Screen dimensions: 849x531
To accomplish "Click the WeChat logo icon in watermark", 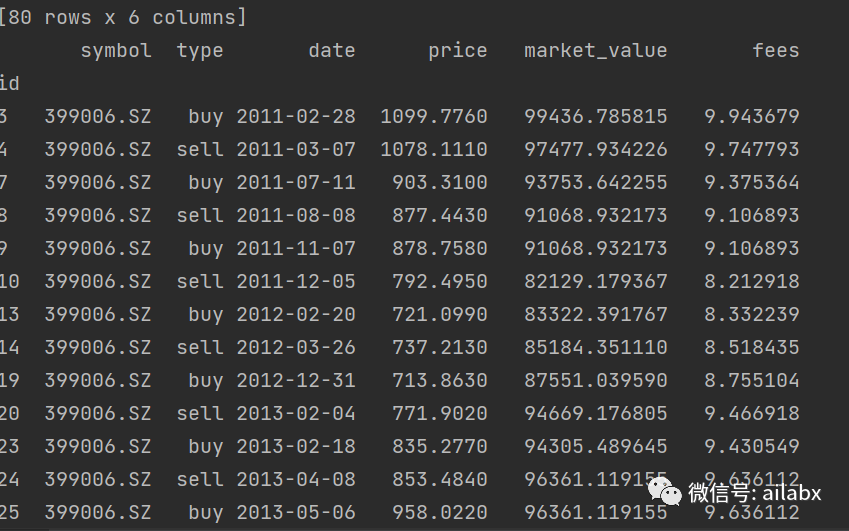I will pyautogui.click(x=665, y=490).
